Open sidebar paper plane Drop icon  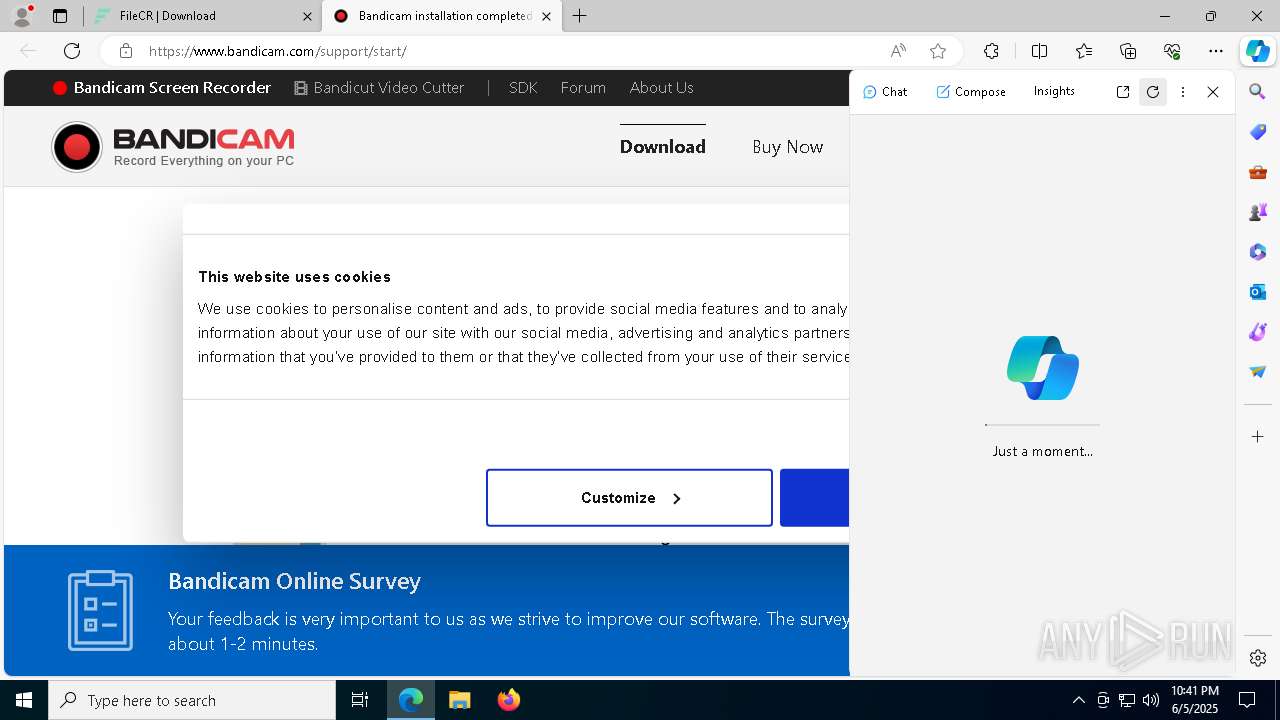coord(1258,372)
